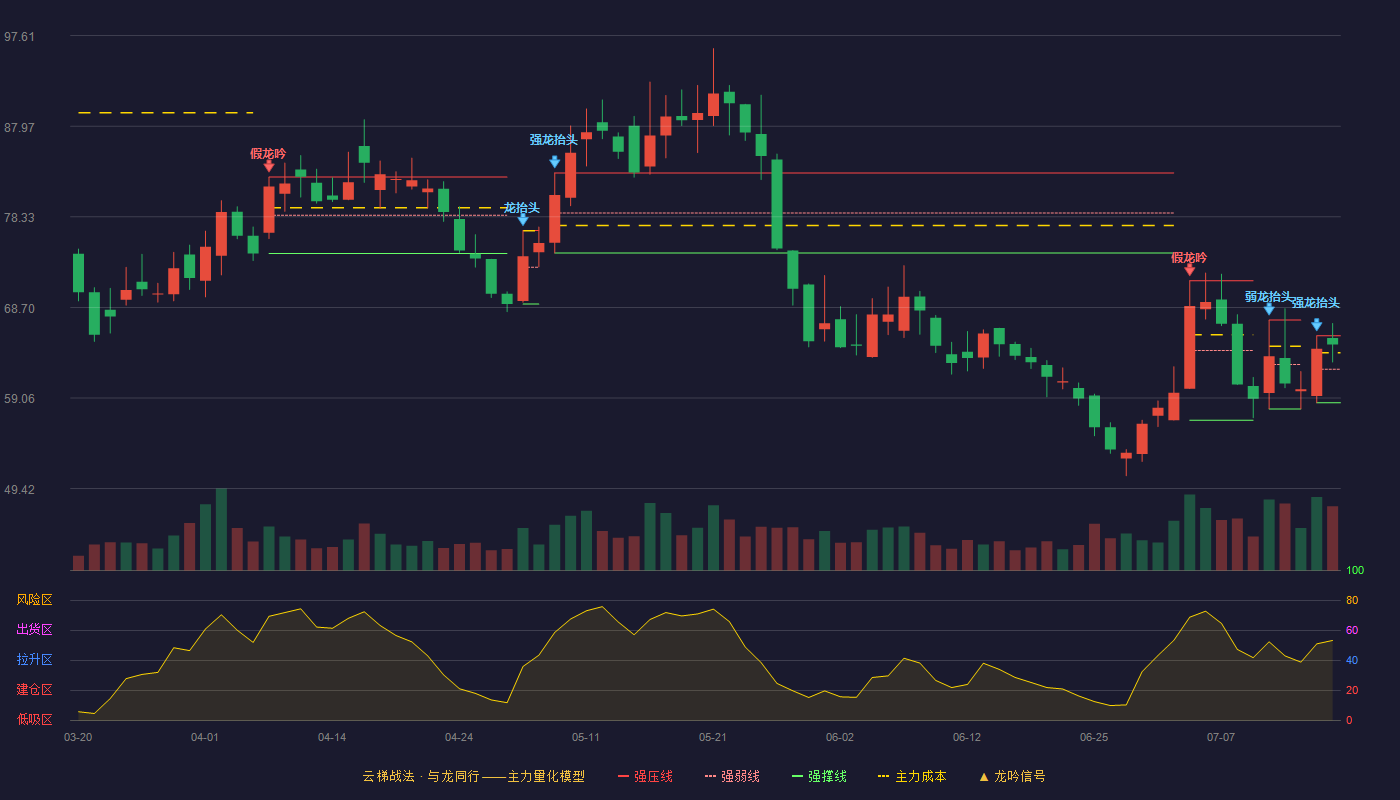
Task: Click red arrow under July 假龙吟 signal
Action: pos(1190,269)
